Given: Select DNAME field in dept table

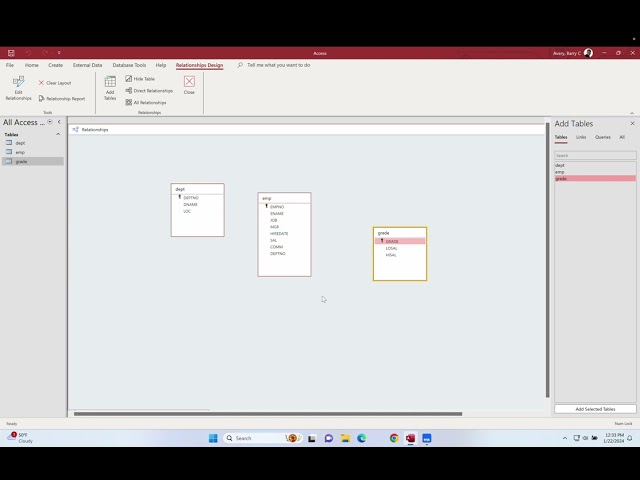Looking at the screenshot, I should (x=190, y=204).
